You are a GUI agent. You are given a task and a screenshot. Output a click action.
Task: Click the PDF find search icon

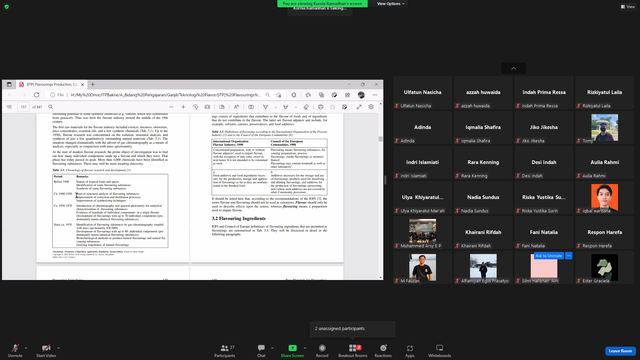[x=51, y=107]
